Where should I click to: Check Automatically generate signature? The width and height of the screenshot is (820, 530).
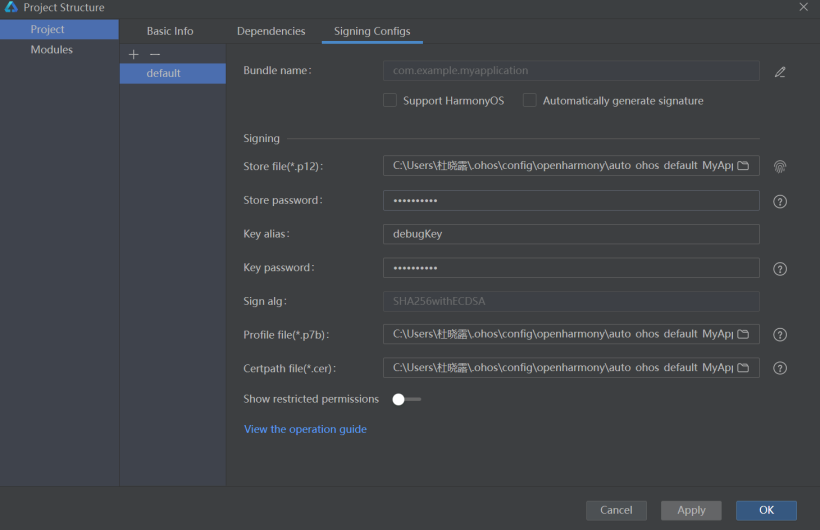pyautogui.click(x=530, y=100)
